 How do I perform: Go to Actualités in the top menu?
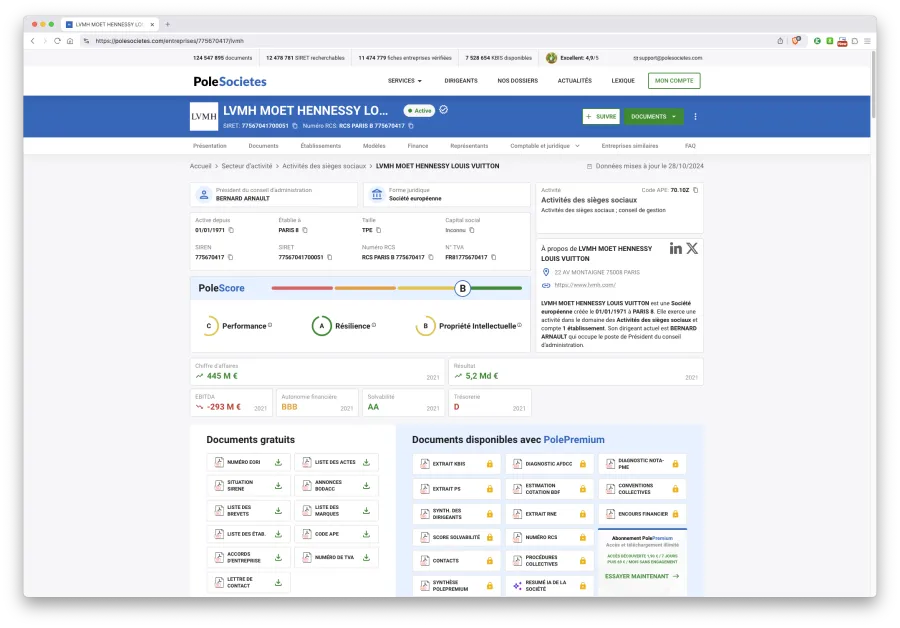tap(575, 81)
